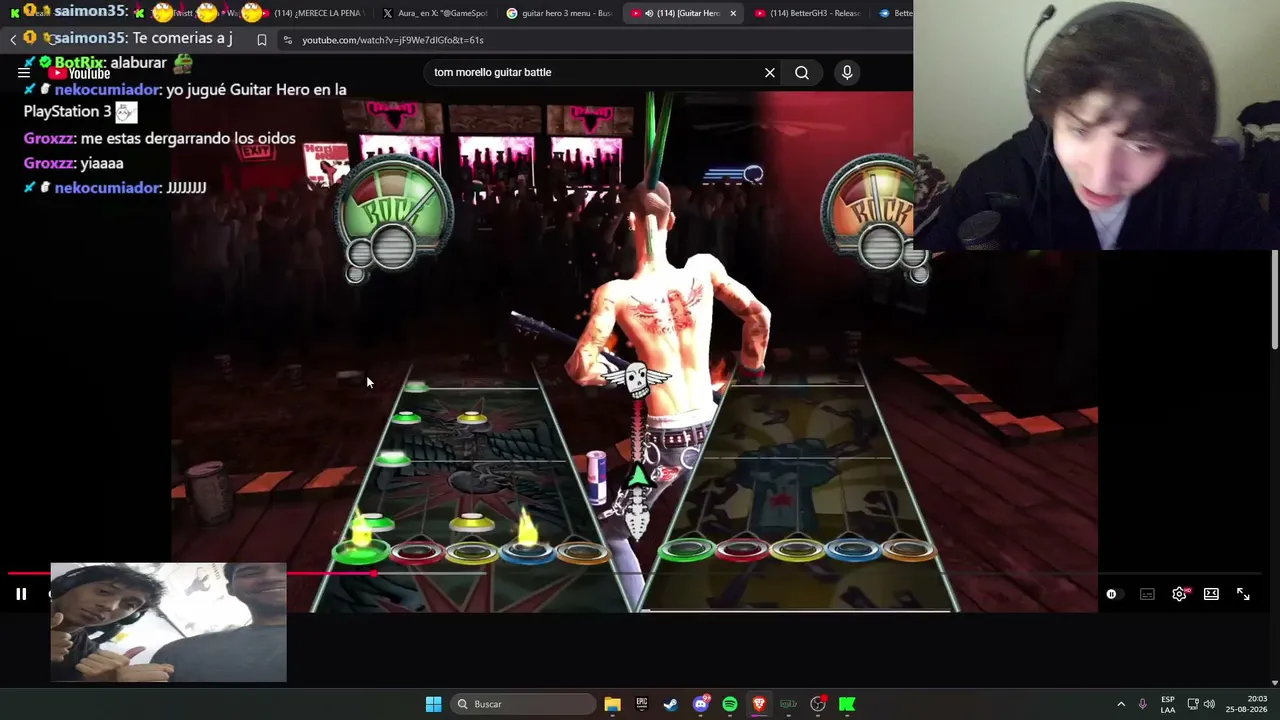Bookmark this page via bookmark icon

pyautogui.click(x=261, y=40)
